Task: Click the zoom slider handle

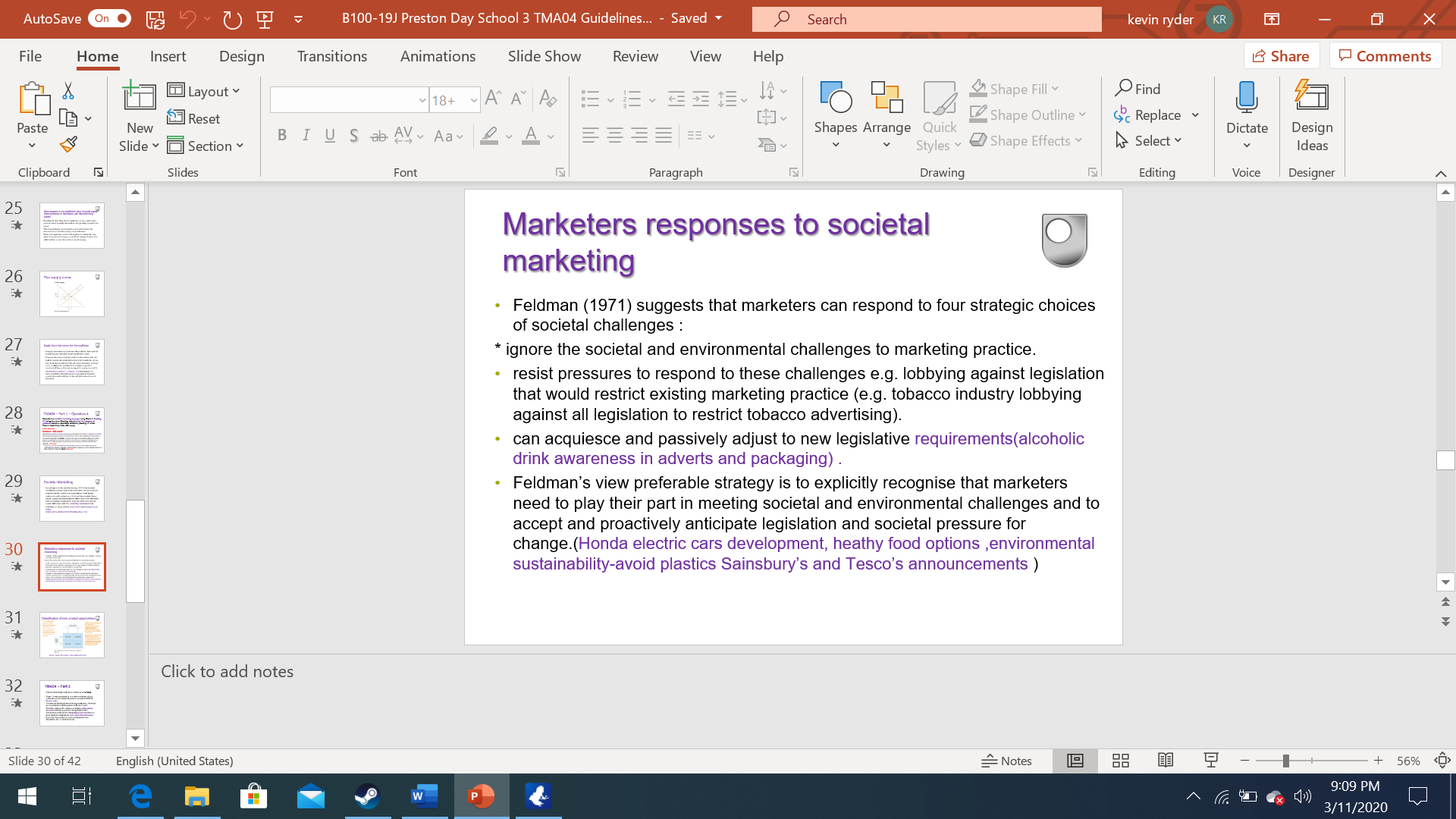Action: pyautogui.click(x=1286, y=761)
